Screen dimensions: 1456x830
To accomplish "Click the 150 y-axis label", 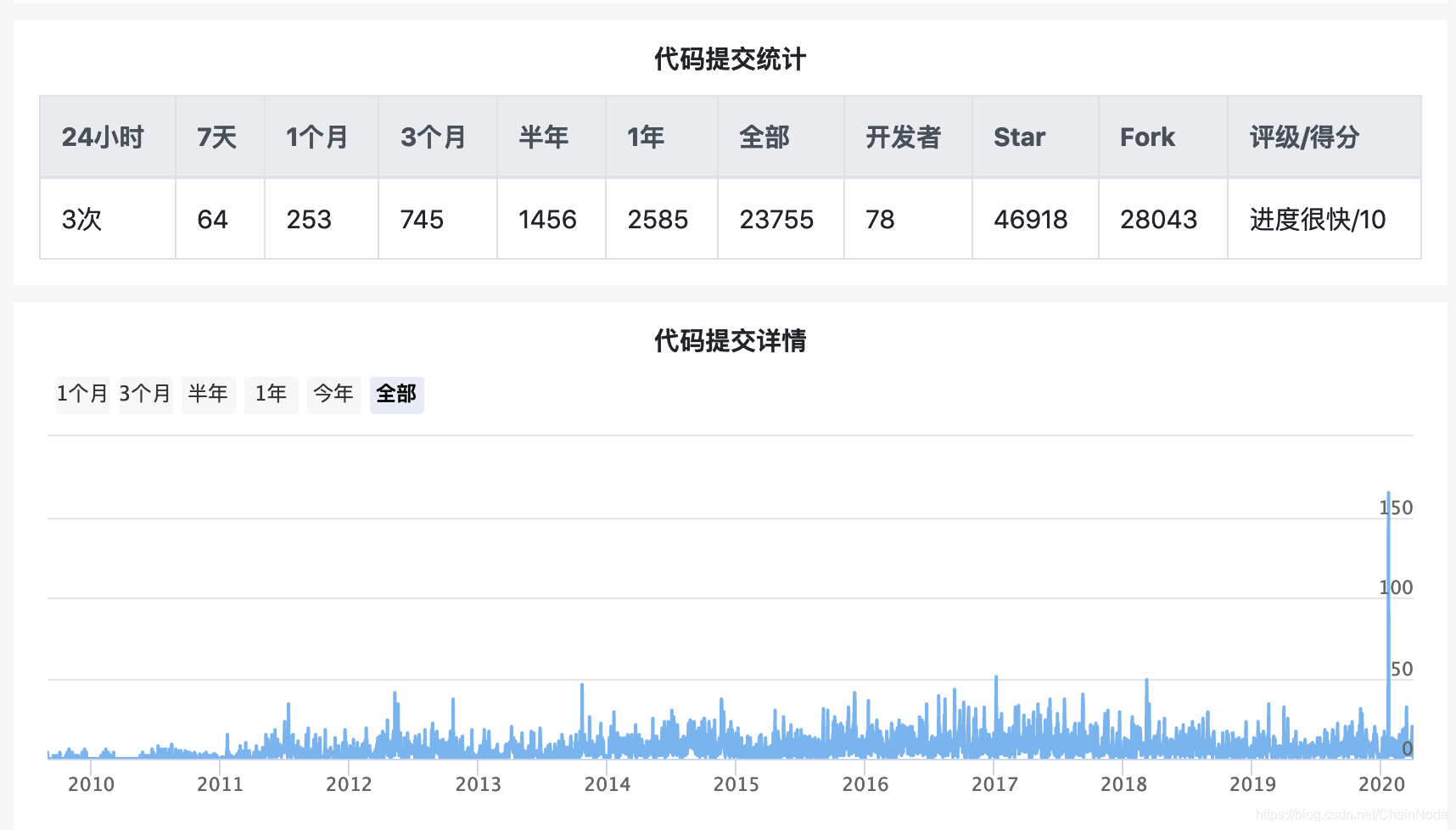I will [1397, 508].
